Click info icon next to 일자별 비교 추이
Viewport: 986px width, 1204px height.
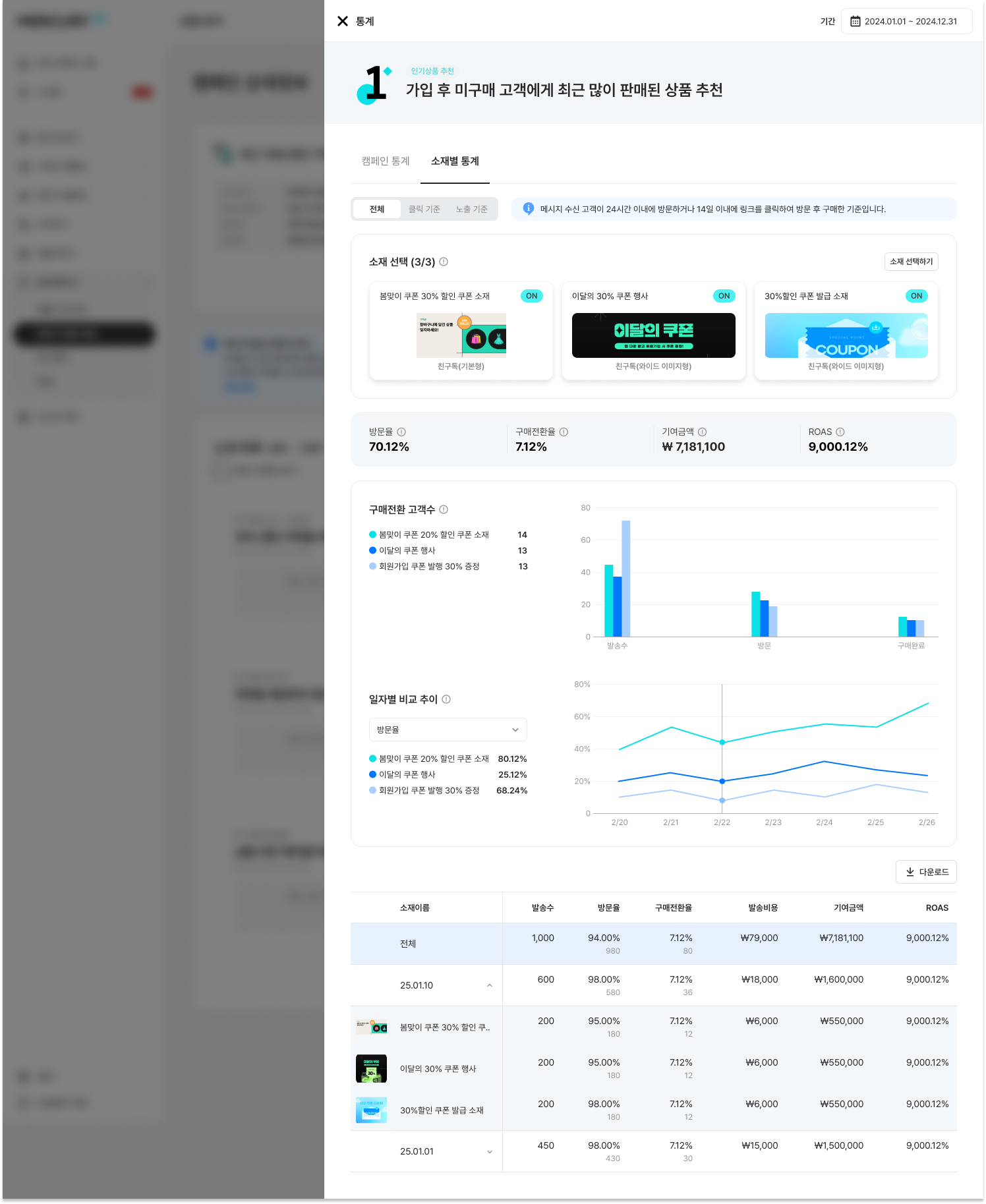(446, 699)
